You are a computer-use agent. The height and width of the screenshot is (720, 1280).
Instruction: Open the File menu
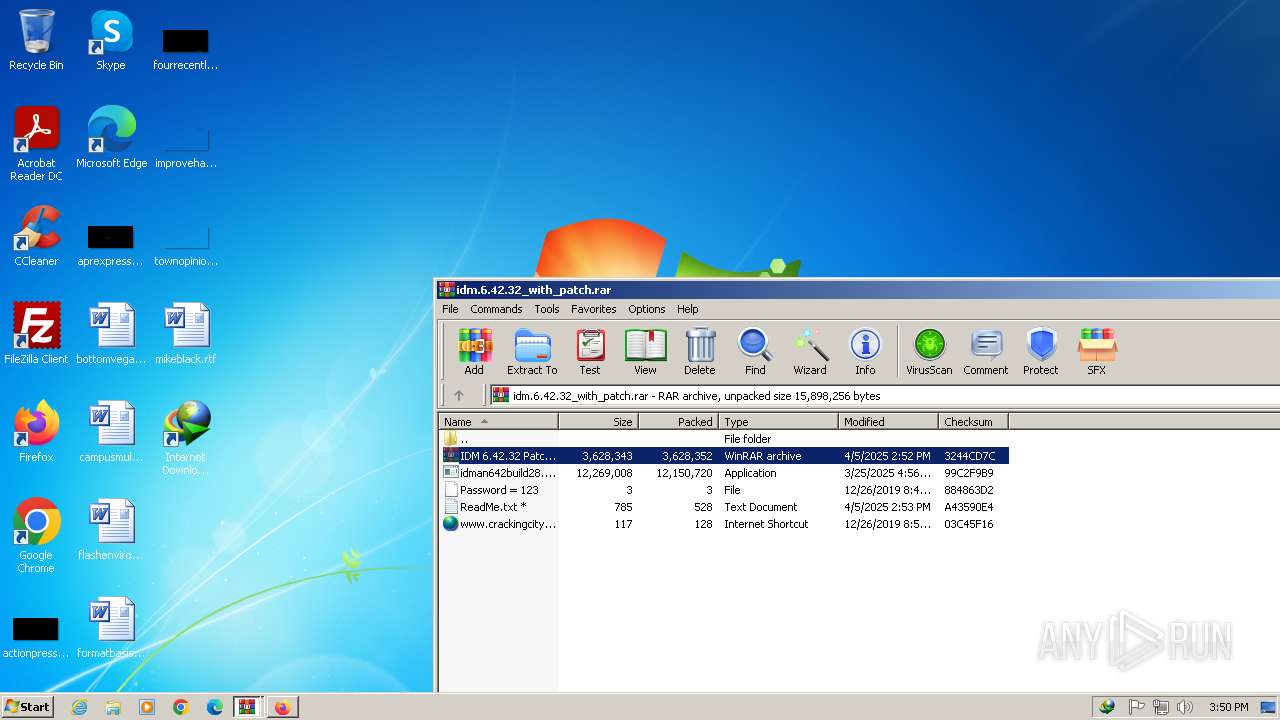[450, 309]
